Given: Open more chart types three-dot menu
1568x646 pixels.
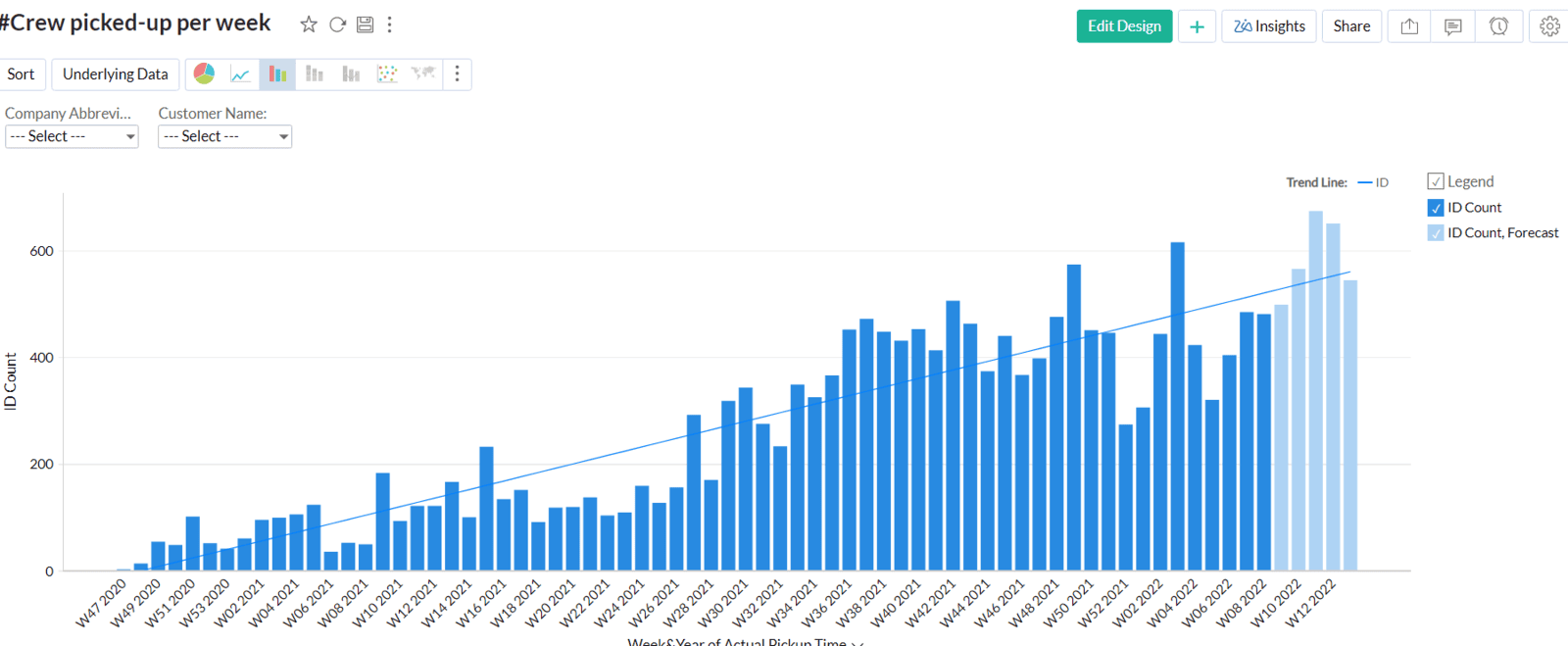Looking at the screenshot, I should coord(457,74).
